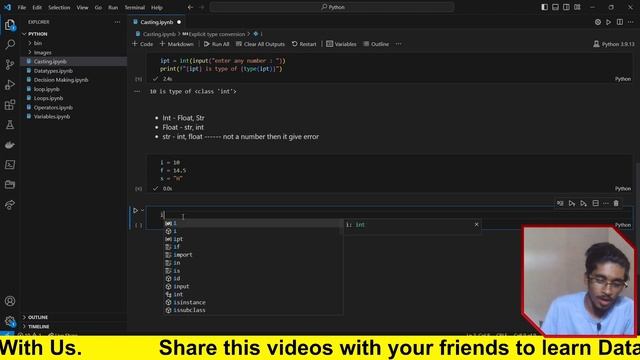Open the Explorer view in activity bar

pos(10,25)
